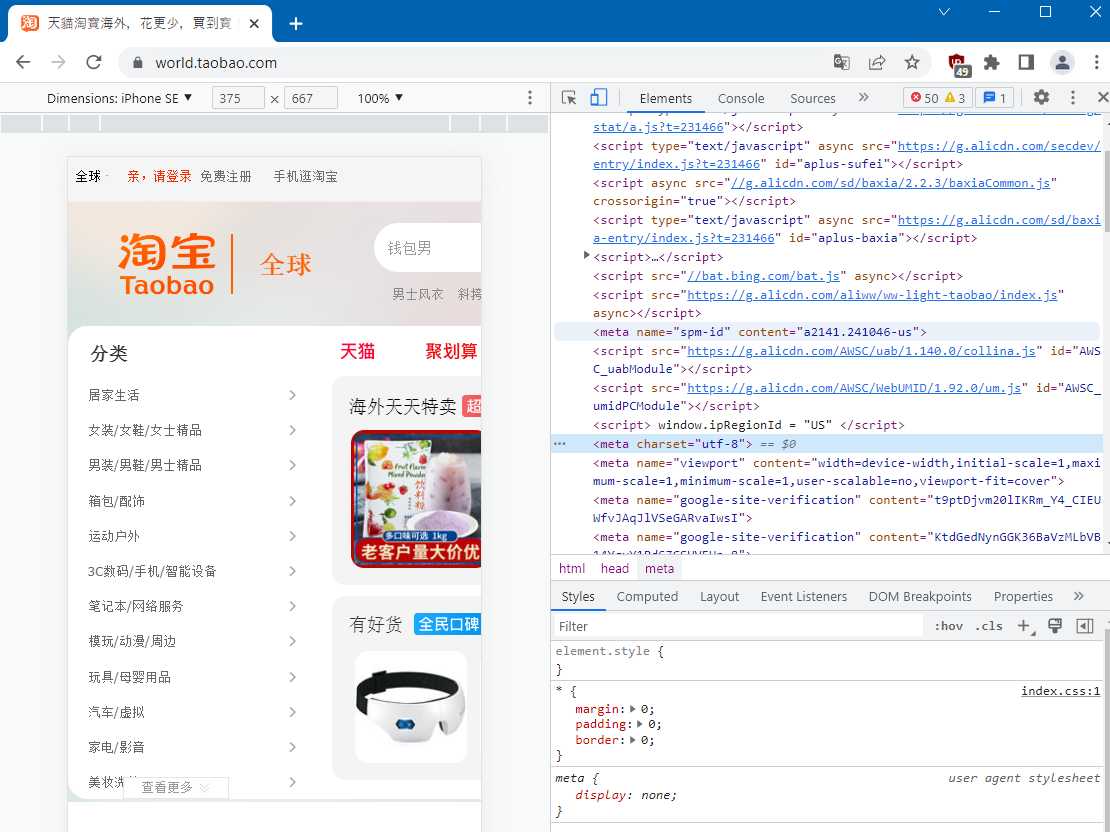Viewport: 1110px width, 832px height.
Task: Open the browser side panel
Action: [1026, 62]
